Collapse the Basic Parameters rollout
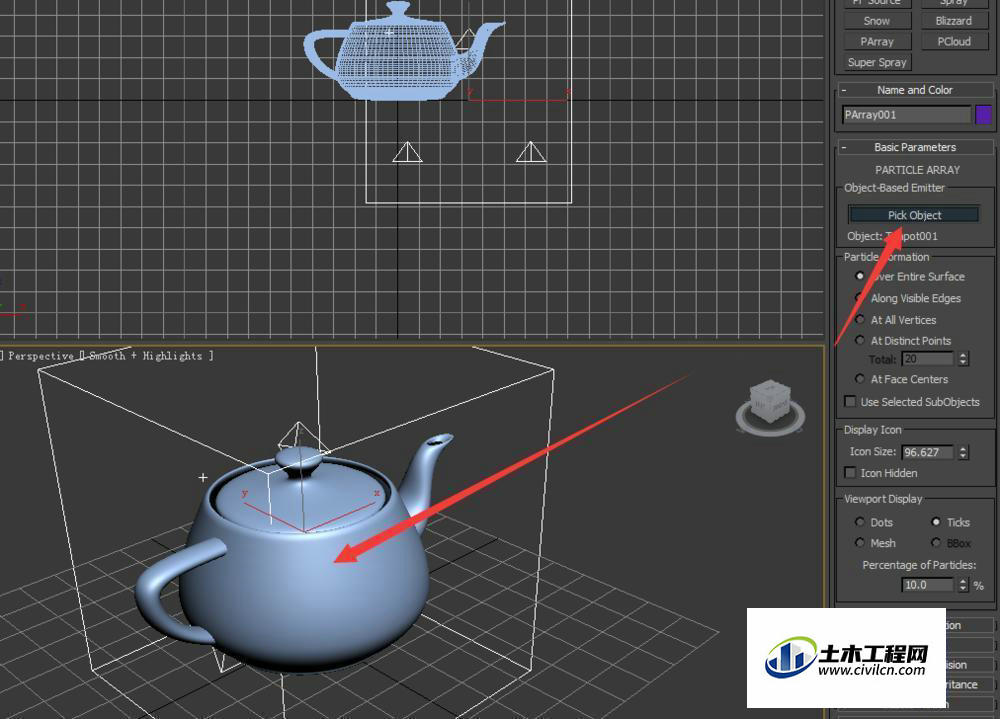The image size is (1000, 719). point(915,147)
